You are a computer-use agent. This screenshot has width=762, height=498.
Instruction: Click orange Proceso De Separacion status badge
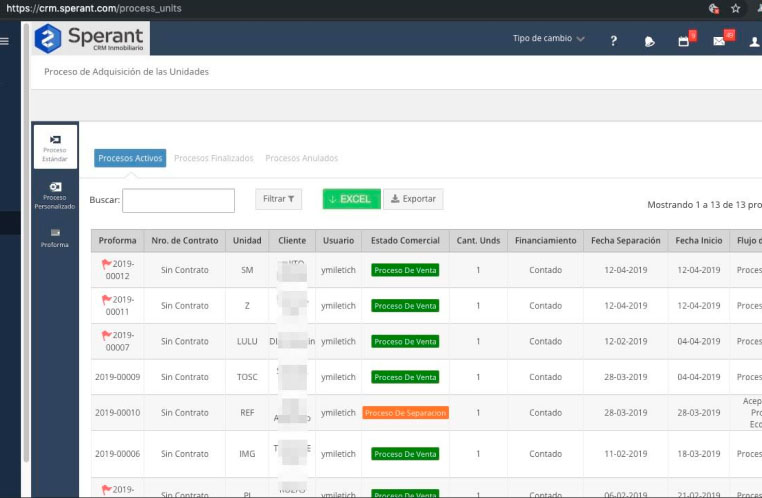405,413
